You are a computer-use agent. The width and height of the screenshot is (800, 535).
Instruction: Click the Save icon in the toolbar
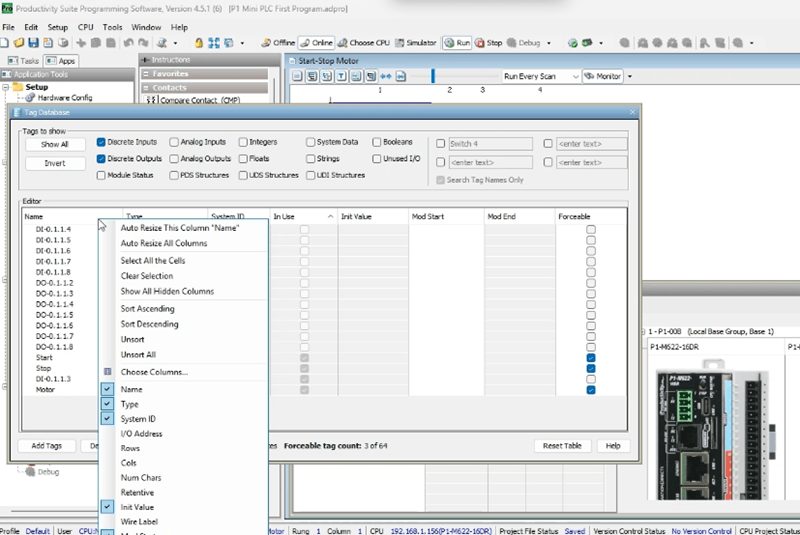[x=33, y=43]
